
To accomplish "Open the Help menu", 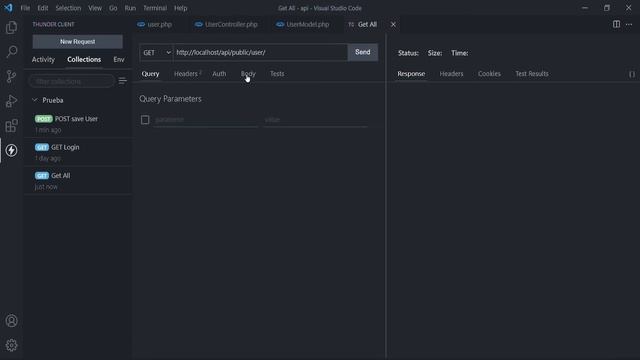I will point(180,8).
